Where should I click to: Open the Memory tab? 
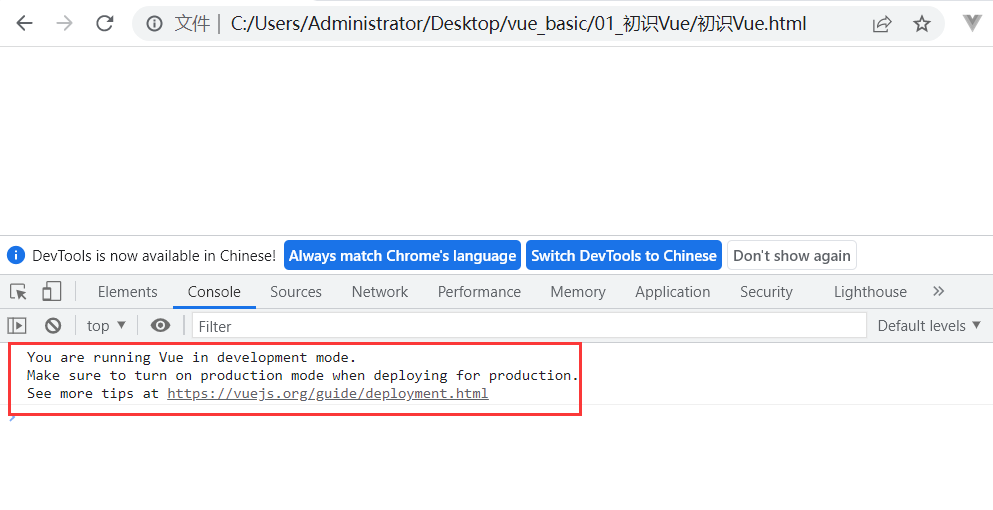coord(578,291)
